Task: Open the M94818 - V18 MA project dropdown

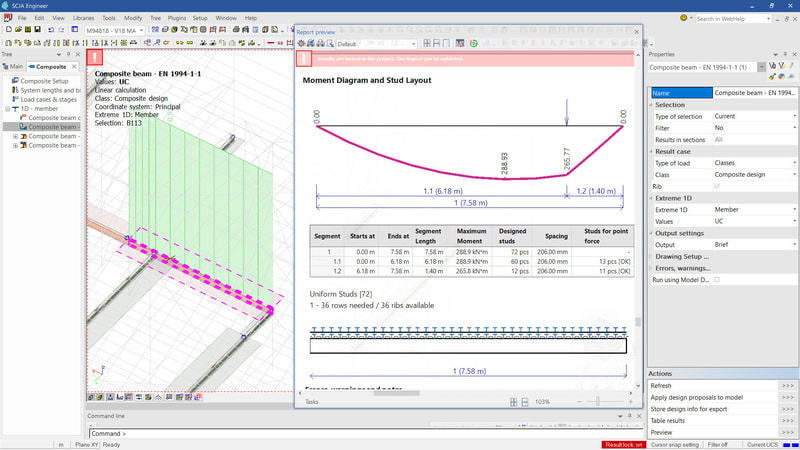Action: 141,31
